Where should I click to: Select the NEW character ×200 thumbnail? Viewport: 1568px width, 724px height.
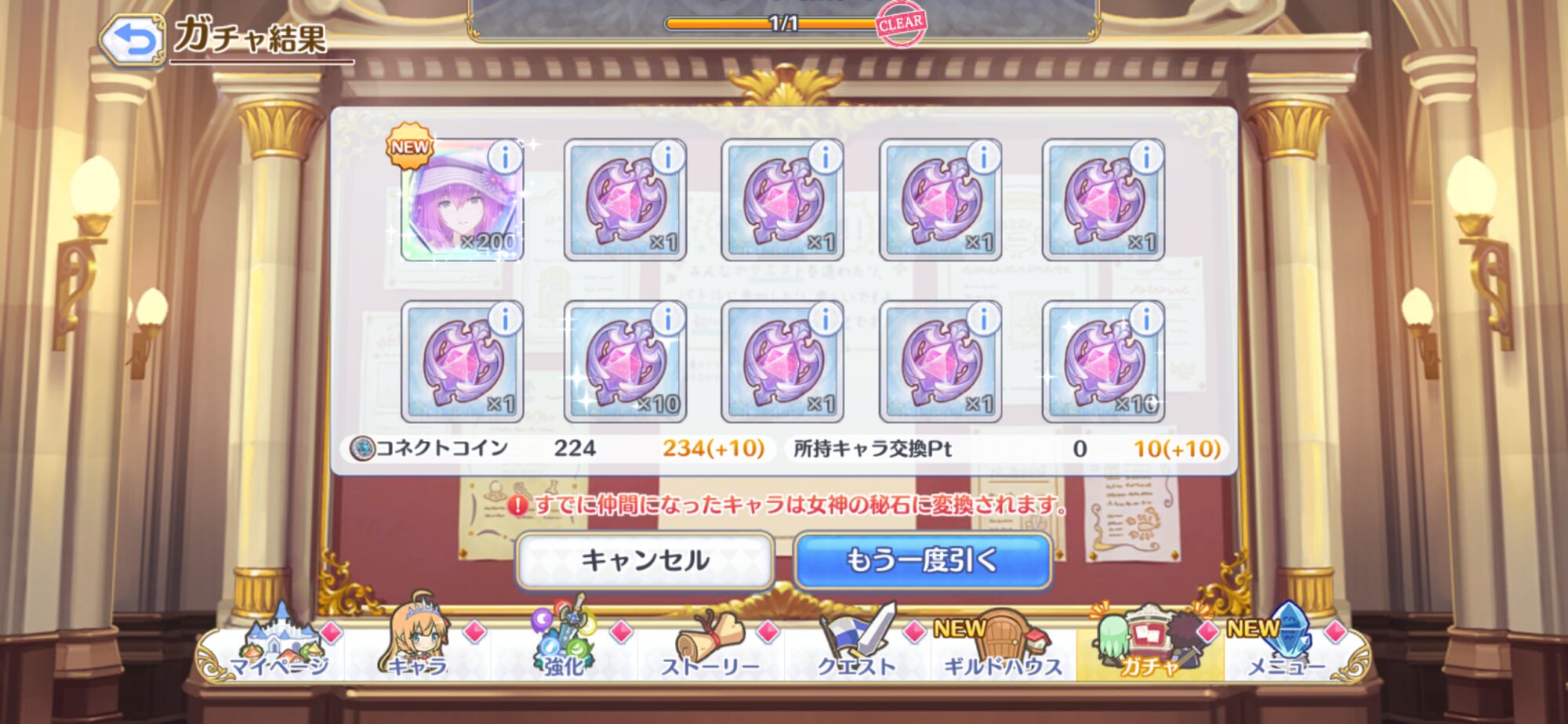coord(463,201)
